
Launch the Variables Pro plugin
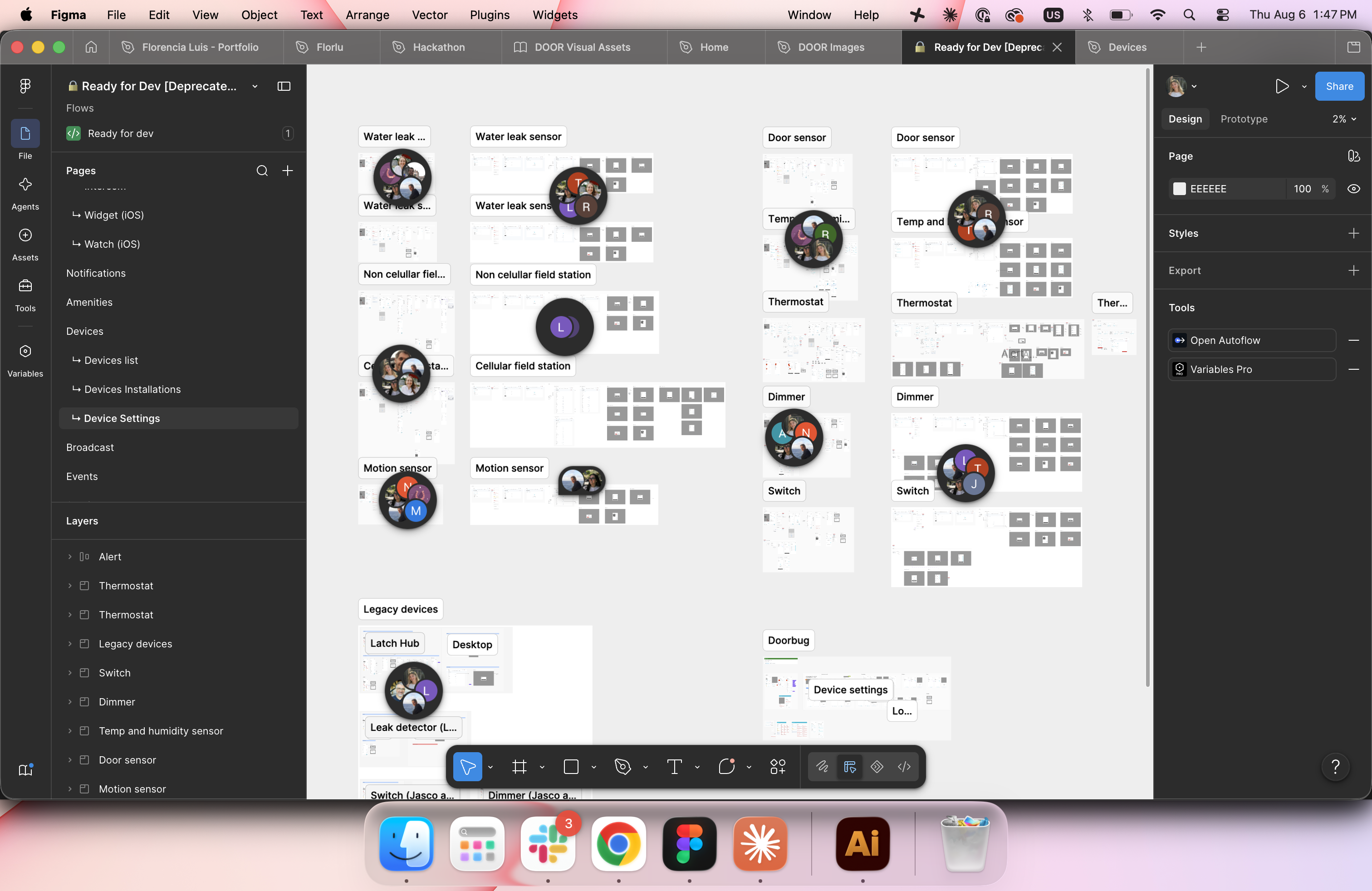(x=1251, y=369)
